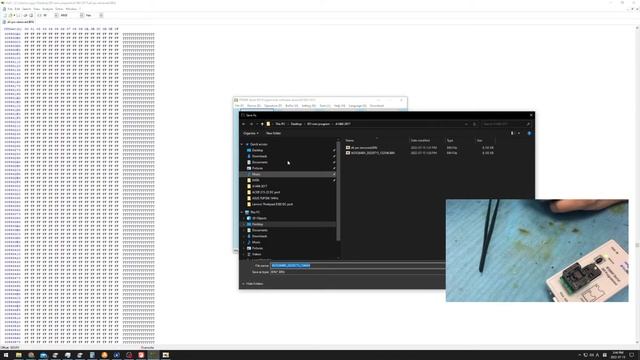
Task: Expand Desktop node under This PC
Action: 244,224
